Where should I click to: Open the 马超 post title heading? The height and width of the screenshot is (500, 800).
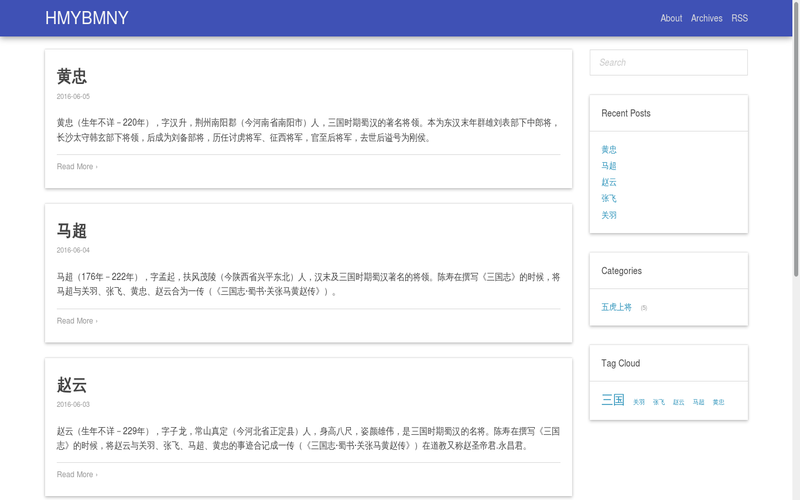pos(72,231)
